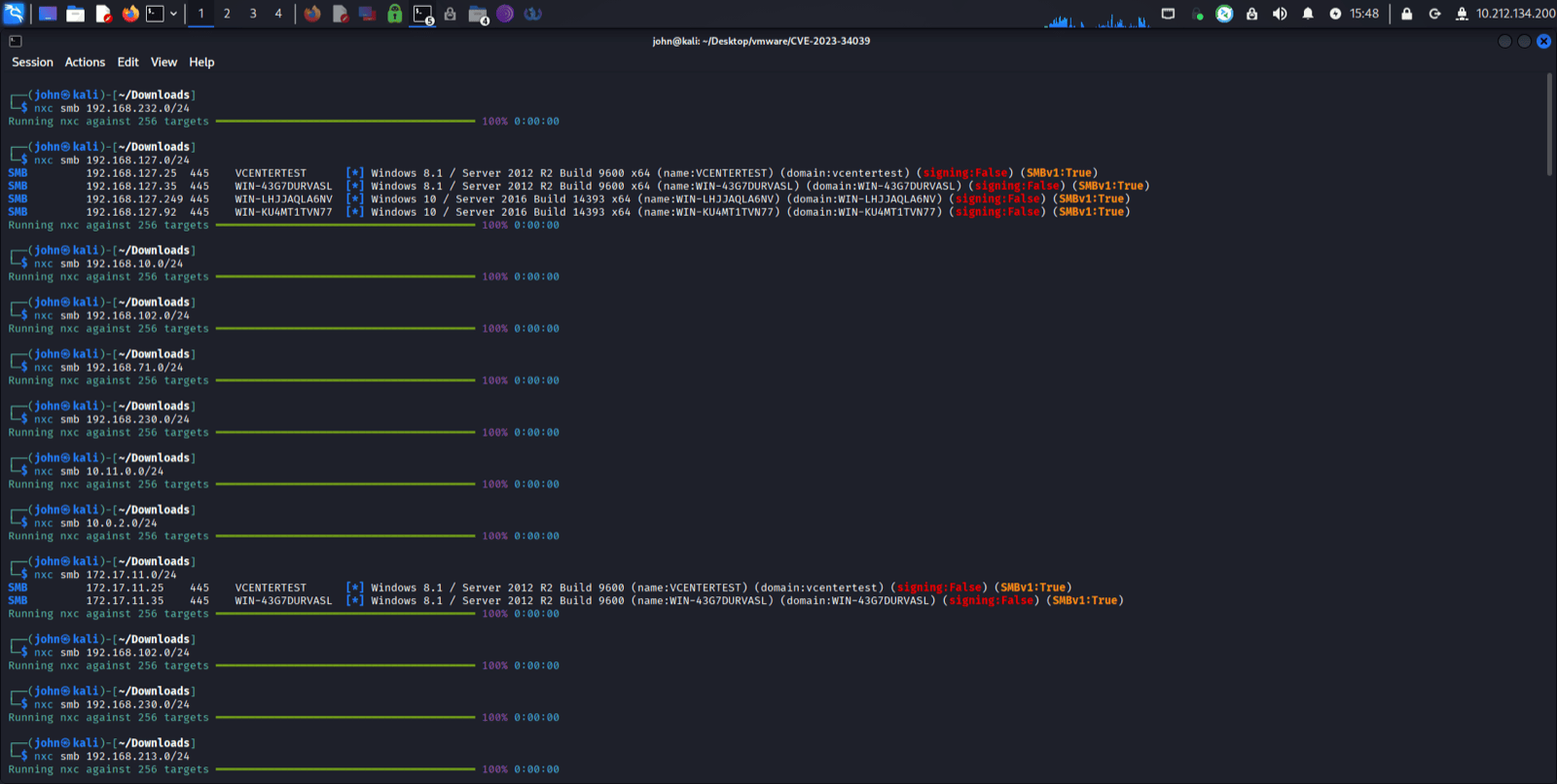
Task: Click the network IP address icon in panel
Action: [1462, 14]
